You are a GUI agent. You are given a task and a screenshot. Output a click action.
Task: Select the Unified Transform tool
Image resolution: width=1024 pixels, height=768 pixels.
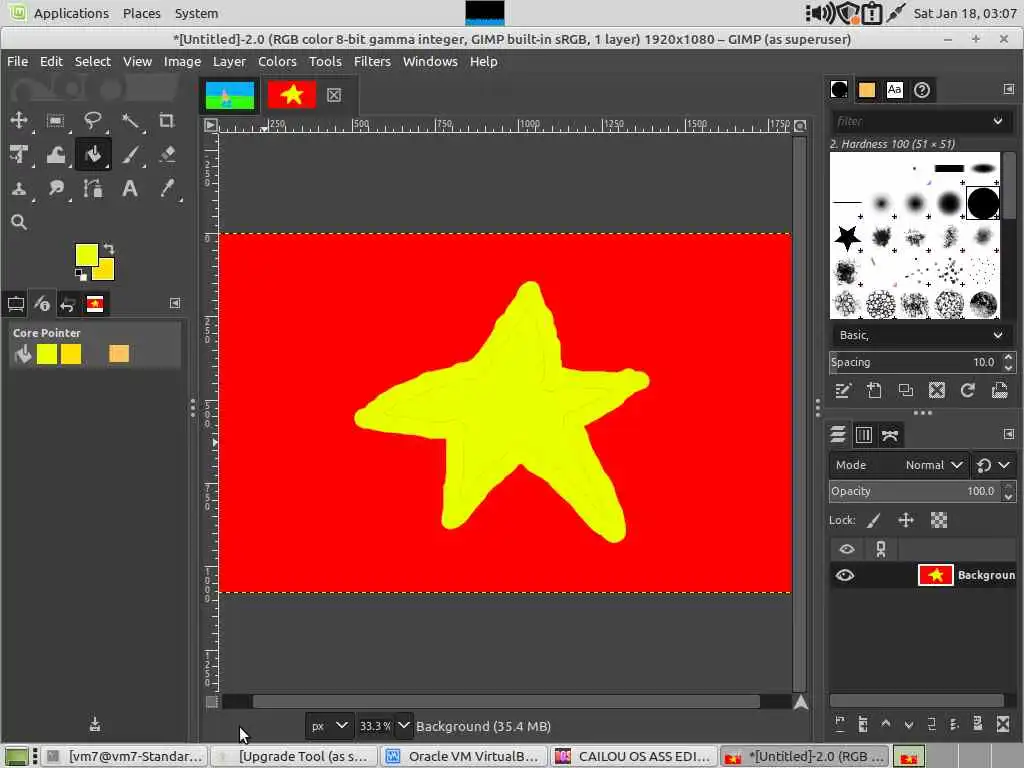tap(19, 155)
